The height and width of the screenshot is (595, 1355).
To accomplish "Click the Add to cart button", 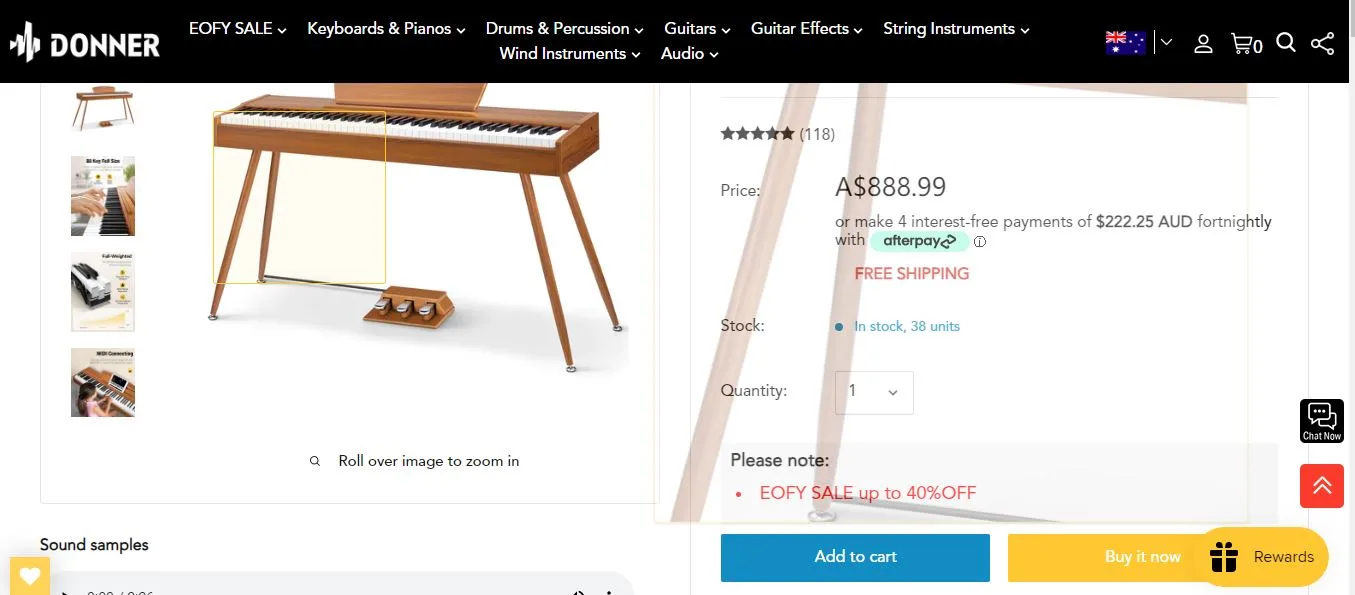I will [855, 557].
